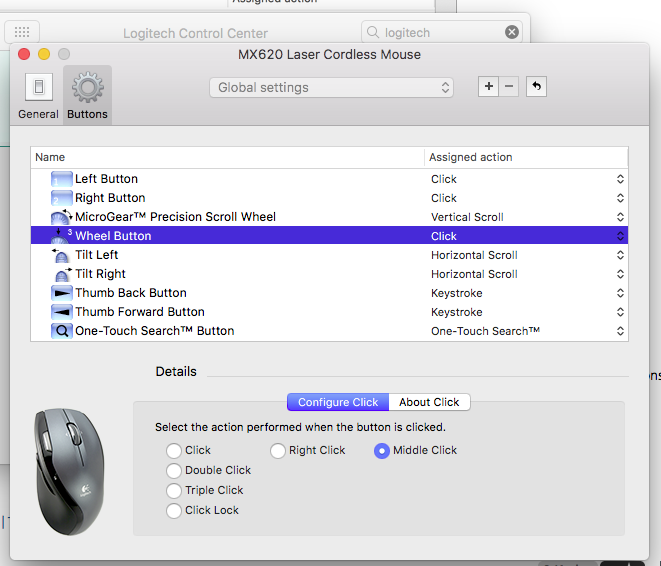Select the Right Click radio button
Screen dimensions: 661x566
[x=278, y=451]
